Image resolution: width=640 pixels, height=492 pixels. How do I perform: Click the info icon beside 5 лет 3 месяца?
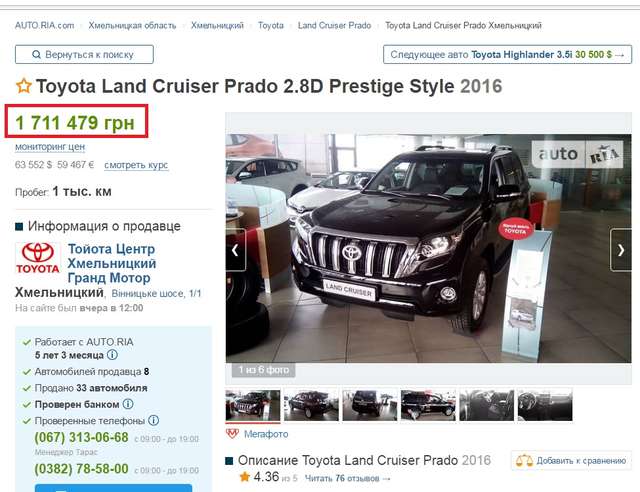113,354
